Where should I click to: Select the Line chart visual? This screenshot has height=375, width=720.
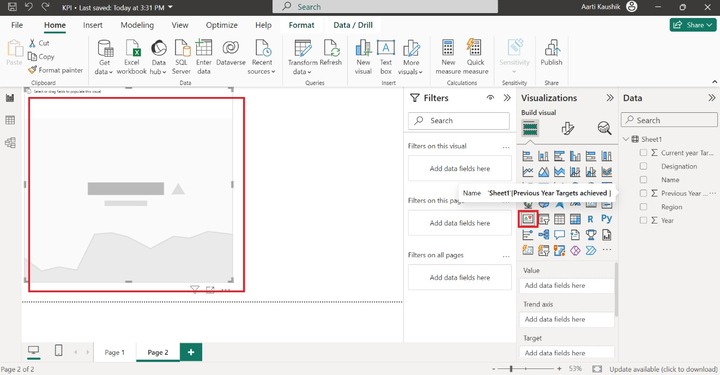click(x=528, y=172)
